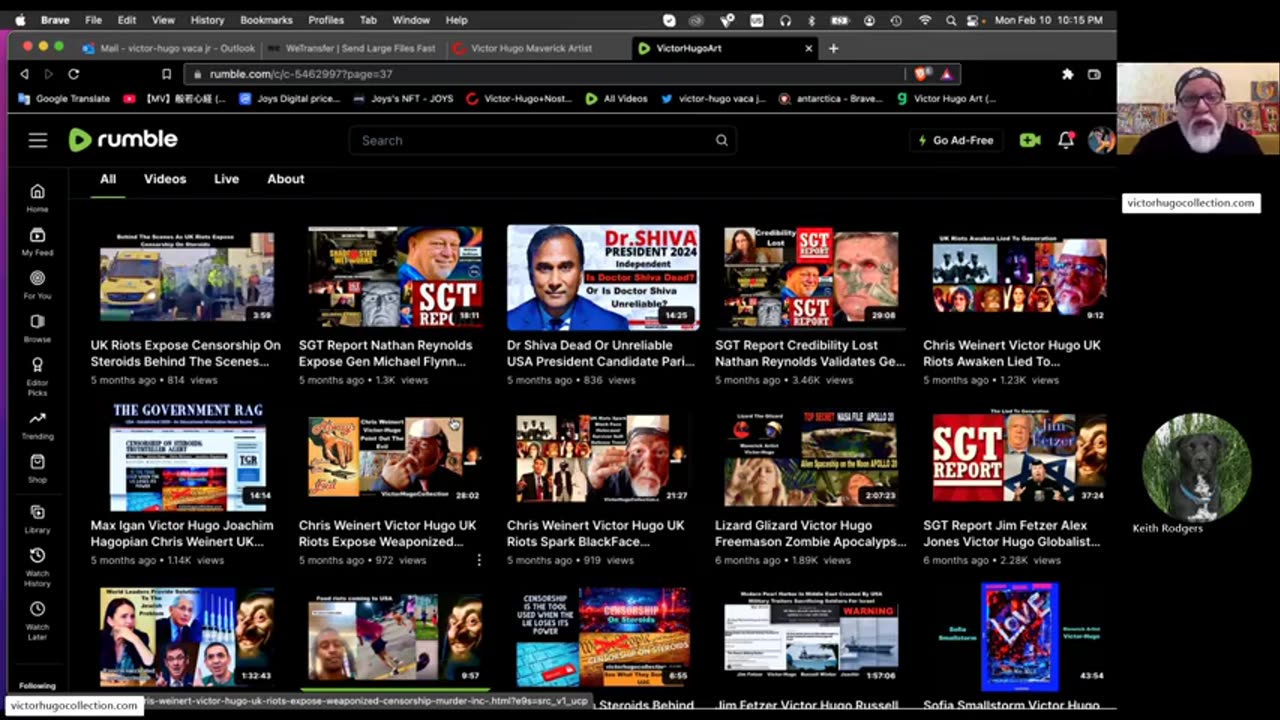Open the user profile avatar menu

click(x=1100, y=140)
